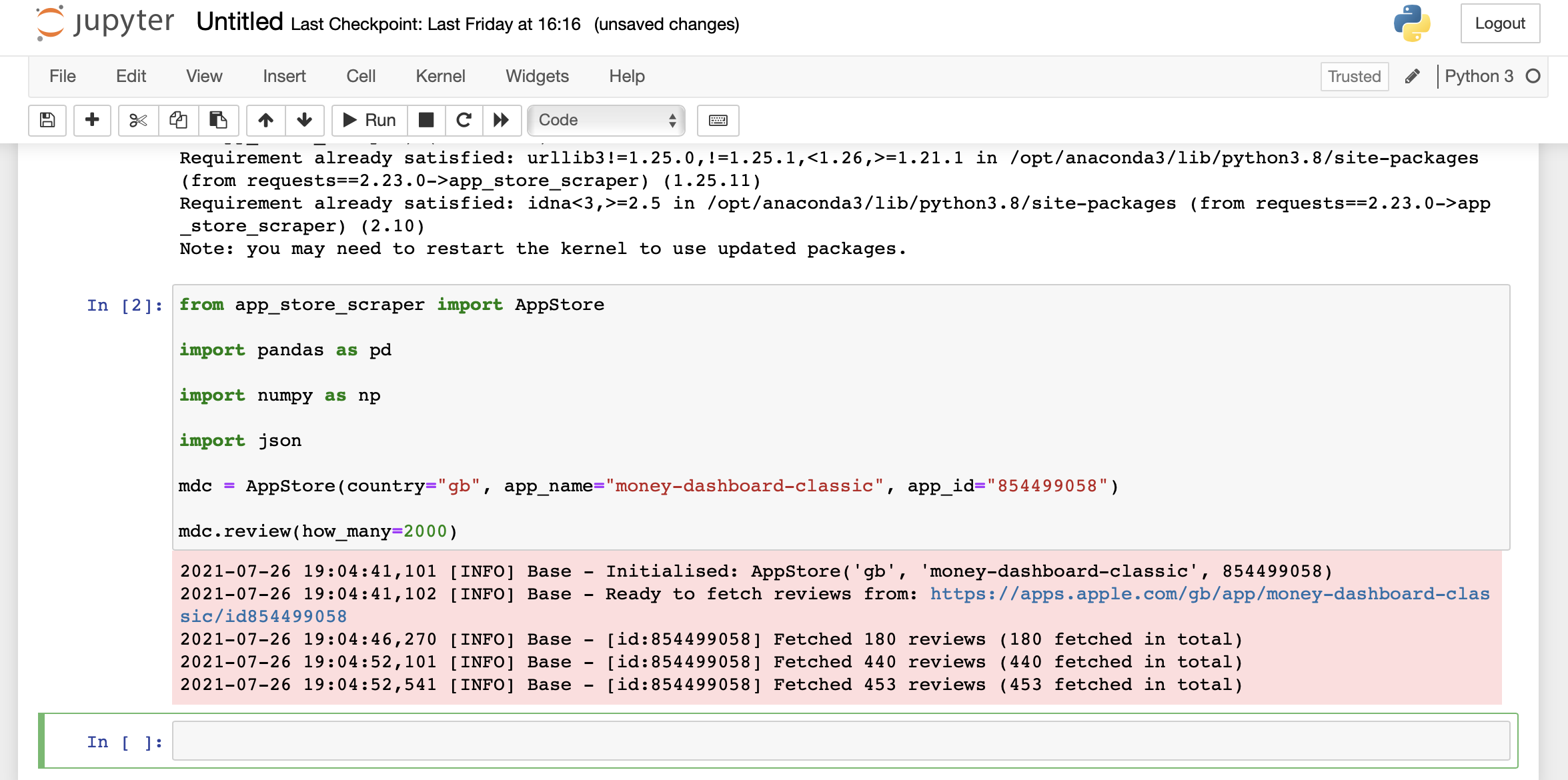Copy the selected cell with the copy icon
This screenshot has width=1568, height=780.
click(177, 121)
